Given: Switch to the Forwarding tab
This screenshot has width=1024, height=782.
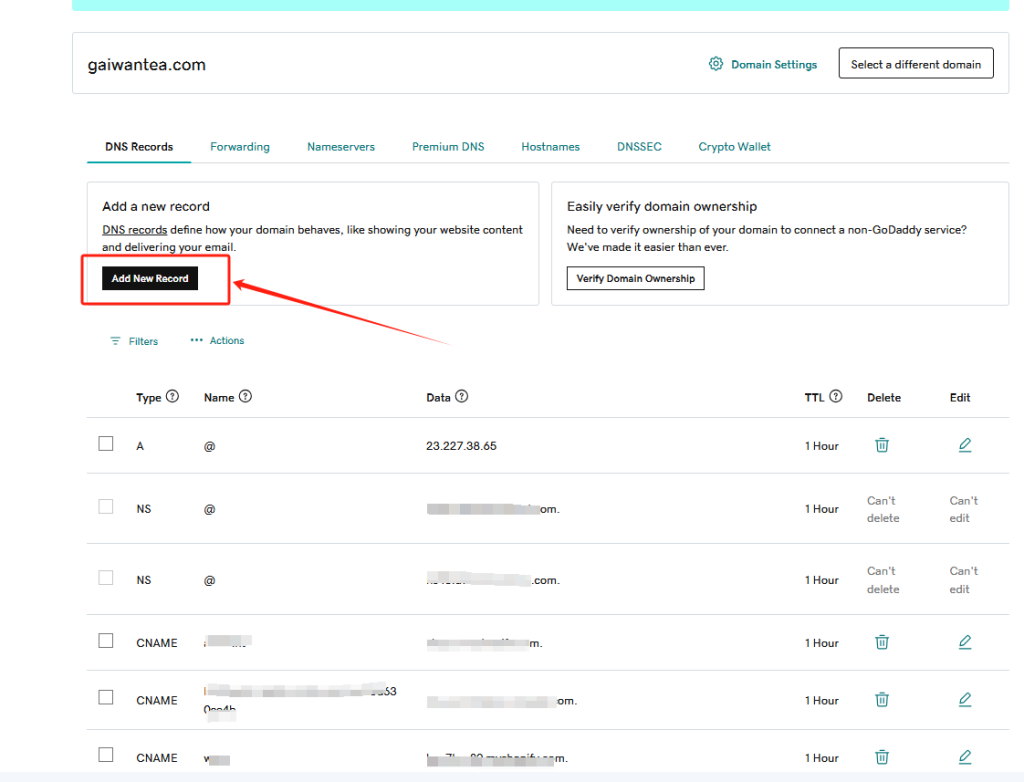Looking at the screenshot, I should (x=240, y=147).
